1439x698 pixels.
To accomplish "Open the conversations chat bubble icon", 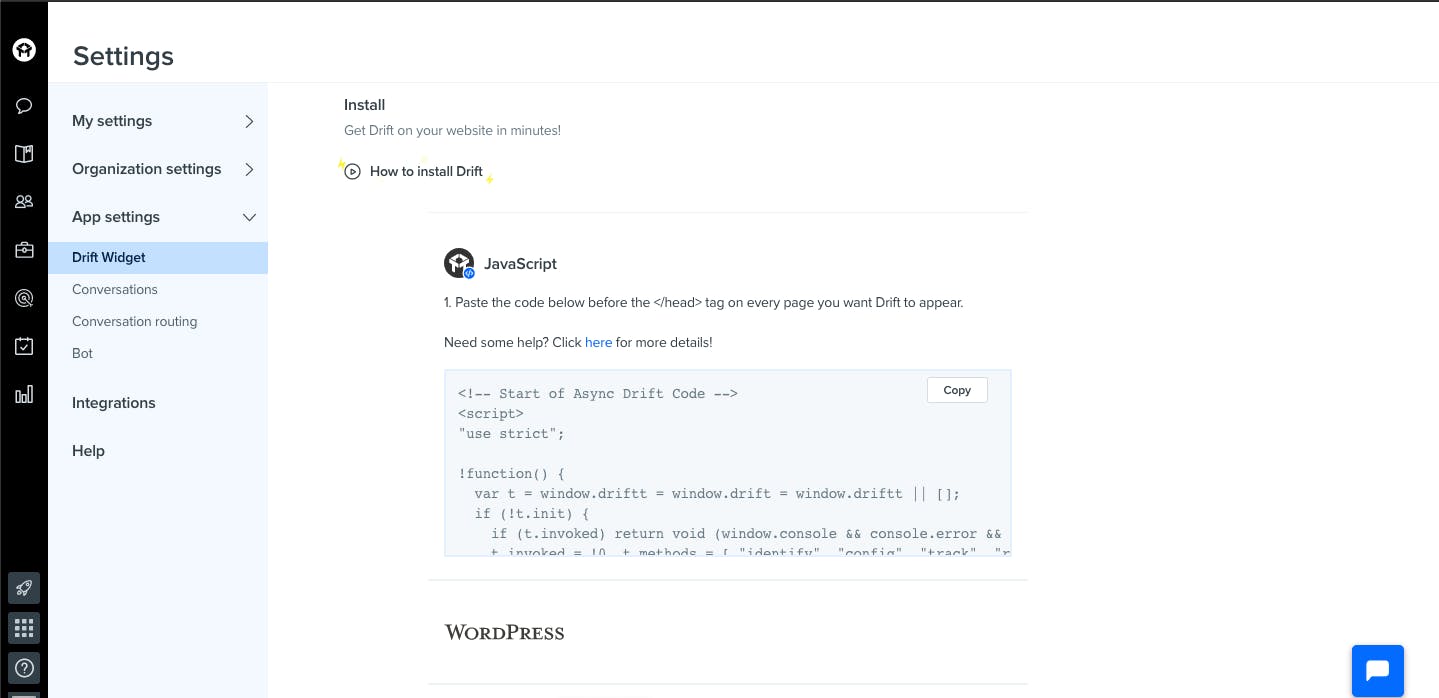I will pos(24,105).
